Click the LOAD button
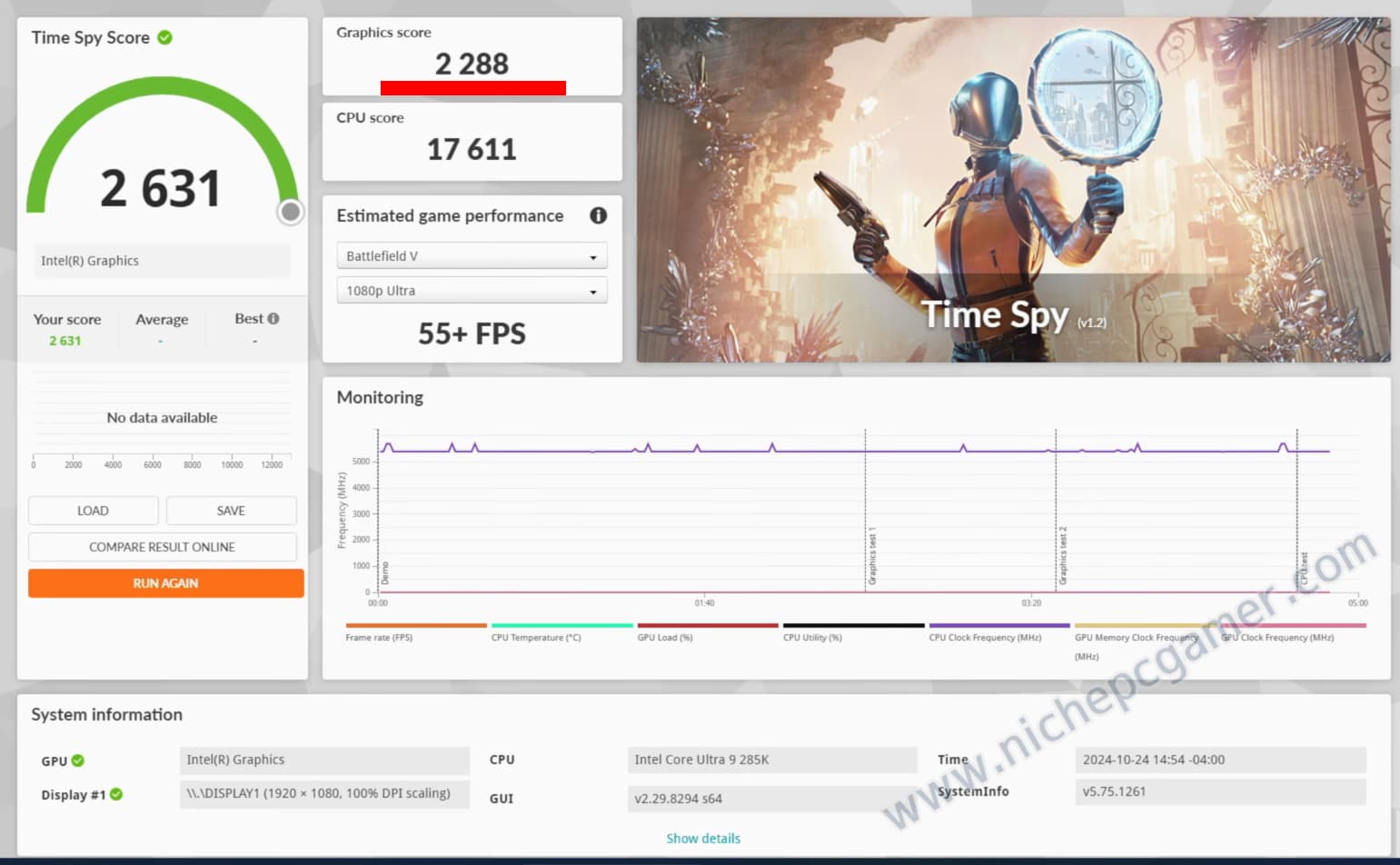 point(93,511)
